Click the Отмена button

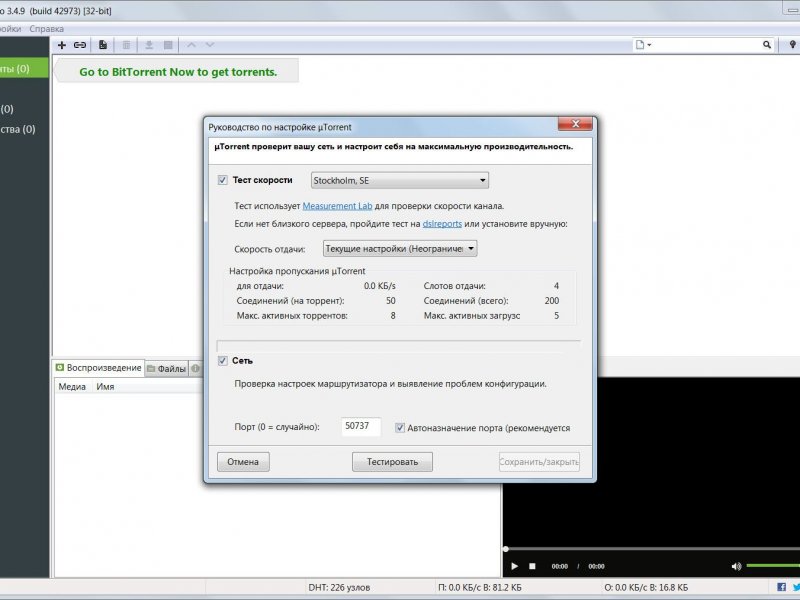243,462
